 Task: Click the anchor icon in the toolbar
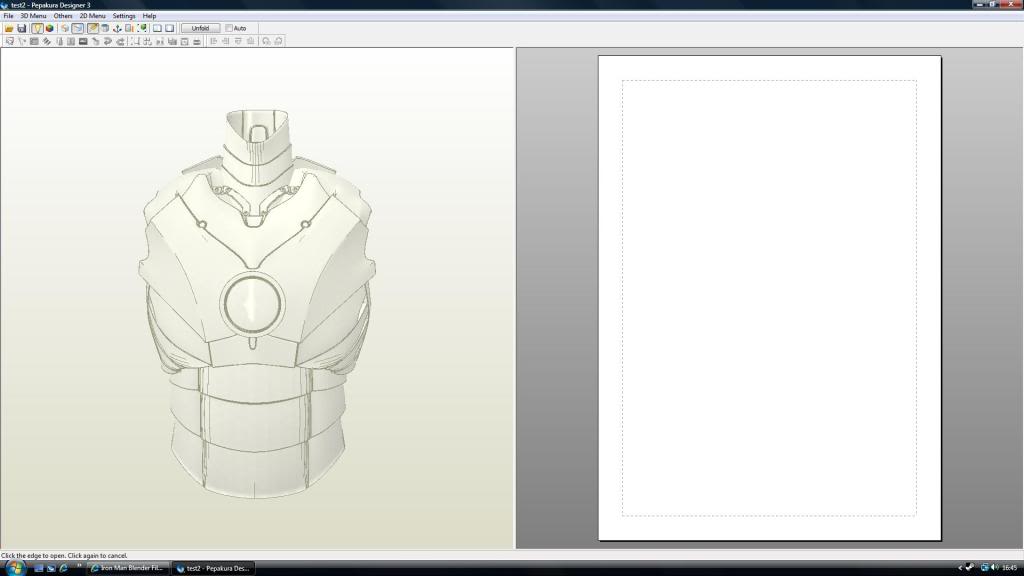(x=117, y=28)
